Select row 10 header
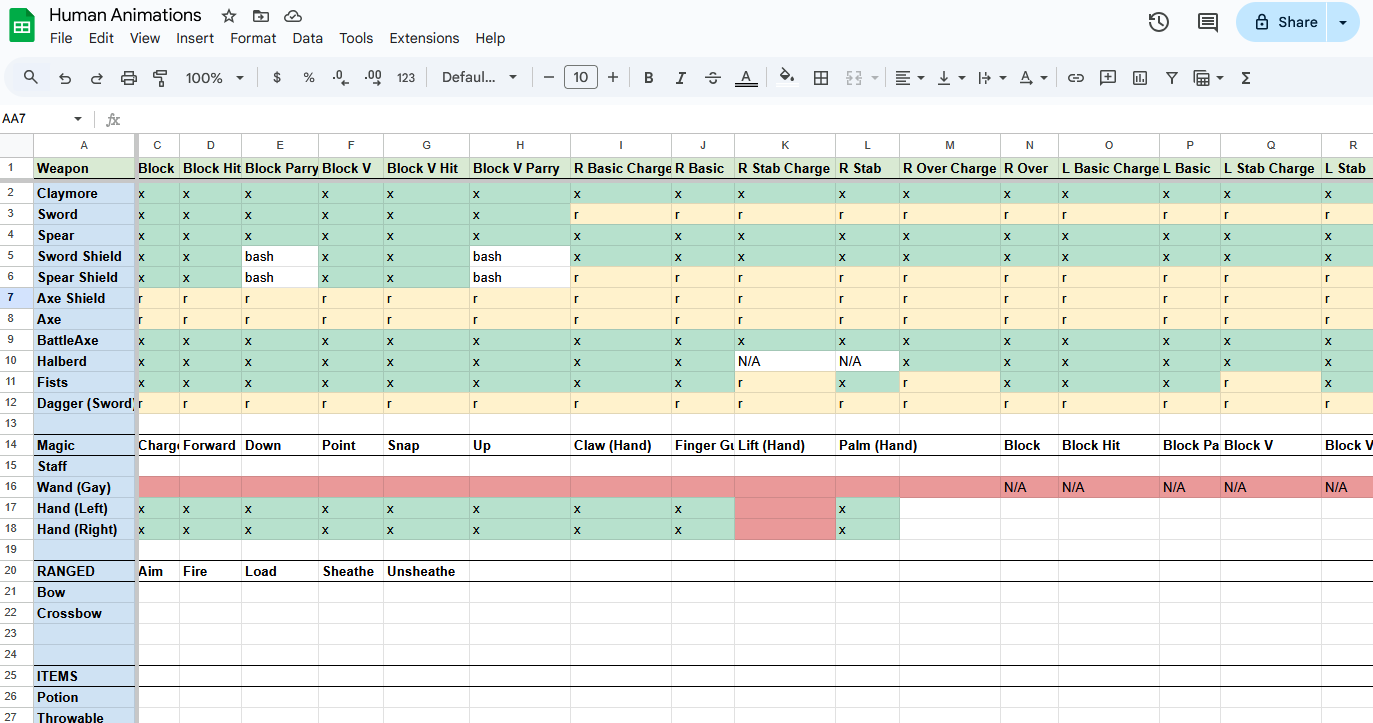1373x723 pixels. pyautogui.click(x=16, y=361)
